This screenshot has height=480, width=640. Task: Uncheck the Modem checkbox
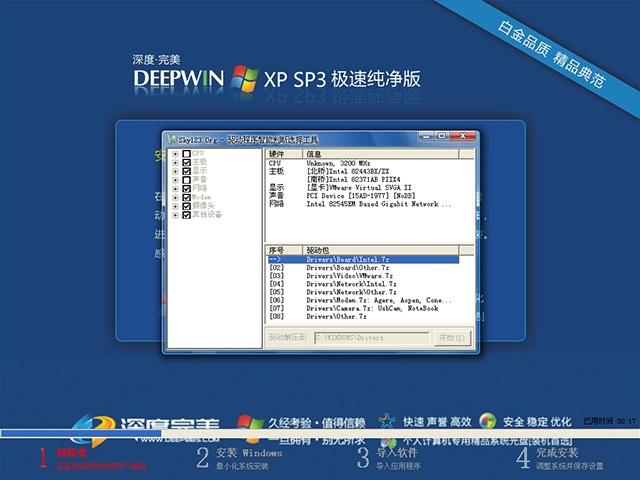pos(187,197)
